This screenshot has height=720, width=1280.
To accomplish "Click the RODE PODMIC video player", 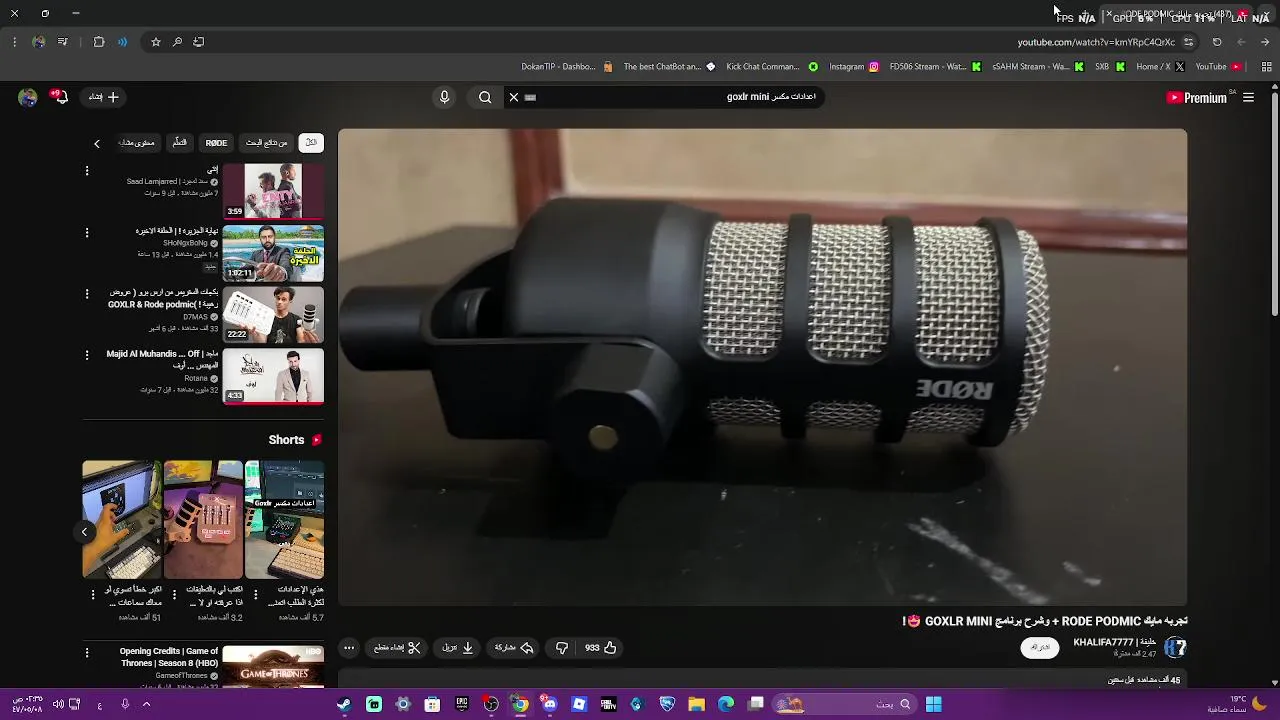I will click(762, 367).
